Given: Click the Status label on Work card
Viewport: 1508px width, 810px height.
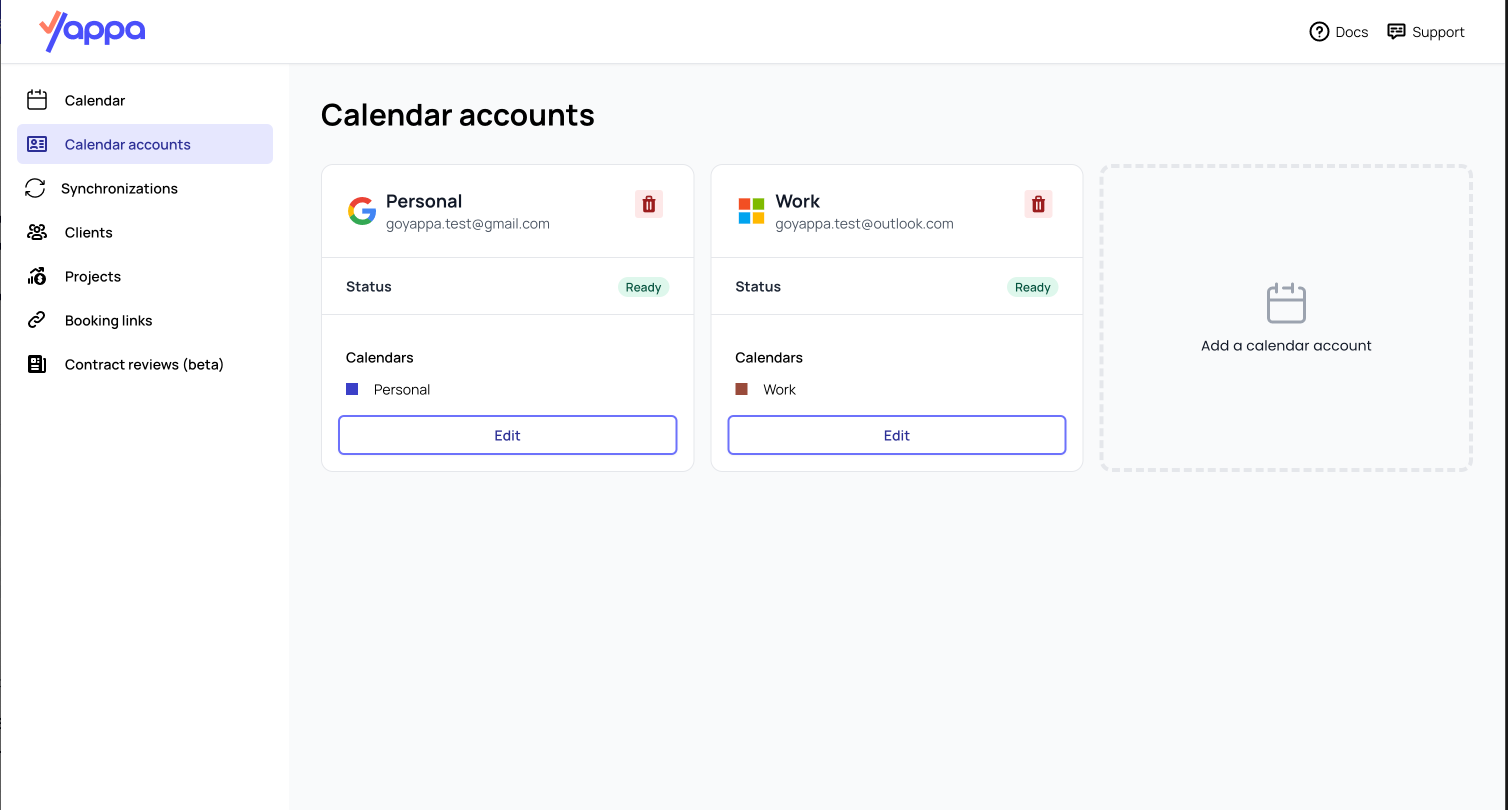Looking at the screenshot, I should point(758,286).
